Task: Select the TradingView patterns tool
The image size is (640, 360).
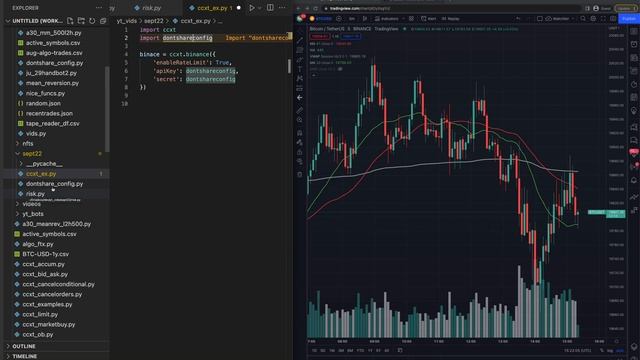Action: tap(300, 78)
